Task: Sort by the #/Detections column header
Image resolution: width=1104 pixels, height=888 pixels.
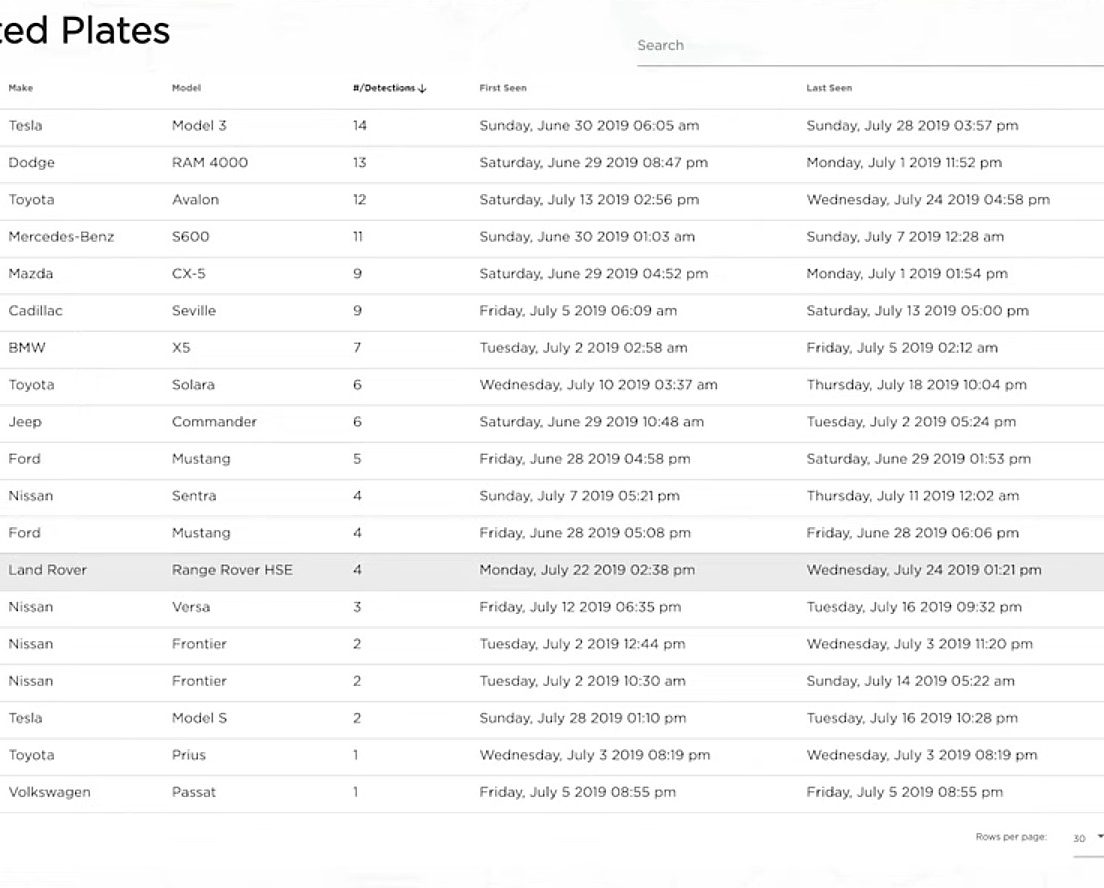Action: [x=389, y=88]
